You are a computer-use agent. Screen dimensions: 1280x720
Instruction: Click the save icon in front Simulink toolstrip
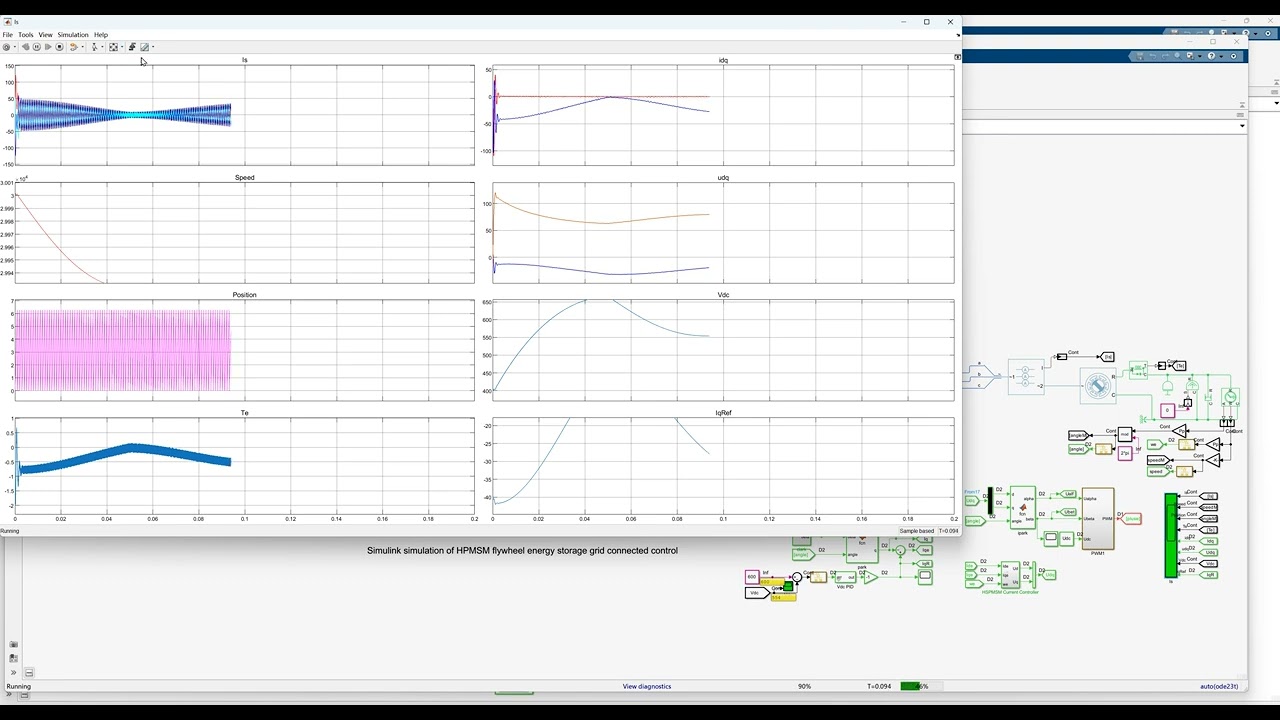pos(1140,56)
